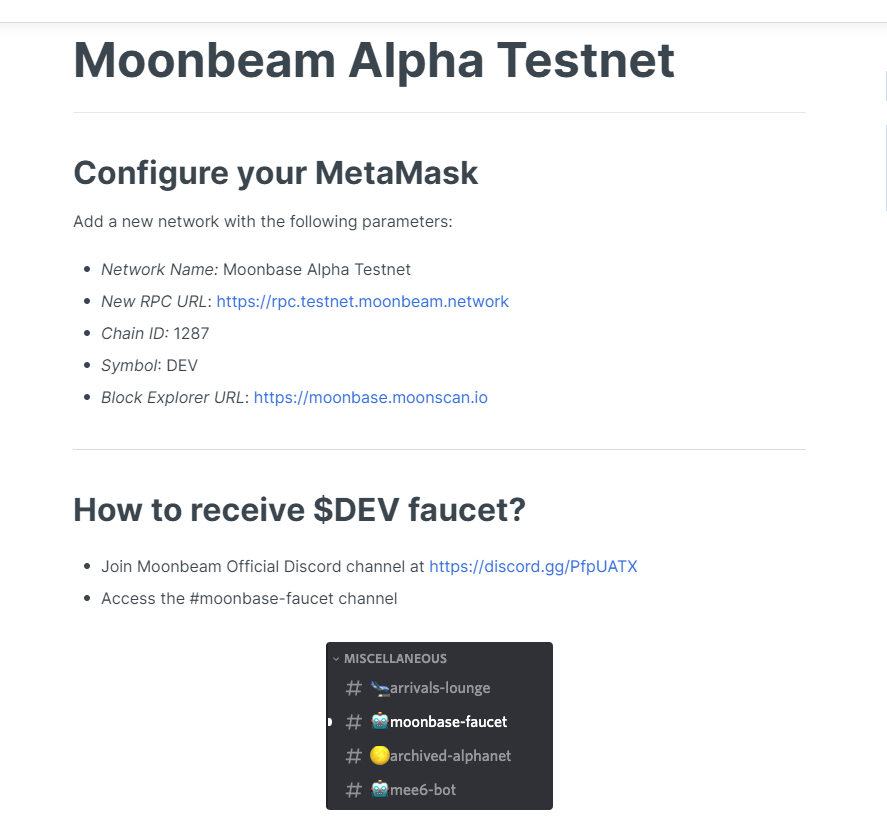
Task: Click the Configure your MetaMask heading
Action: pos(276,172)
